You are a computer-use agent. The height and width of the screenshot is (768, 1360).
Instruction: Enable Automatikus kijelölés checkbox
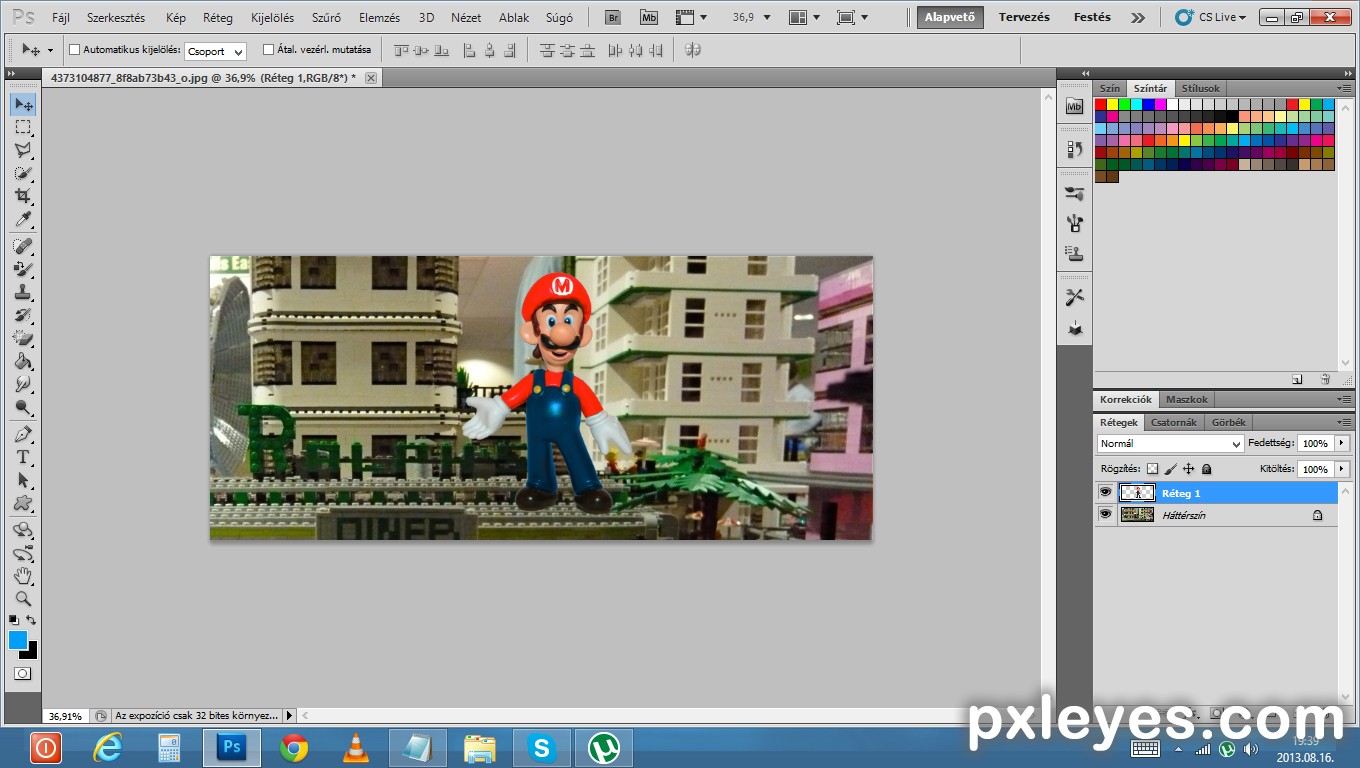pos(74,50)
